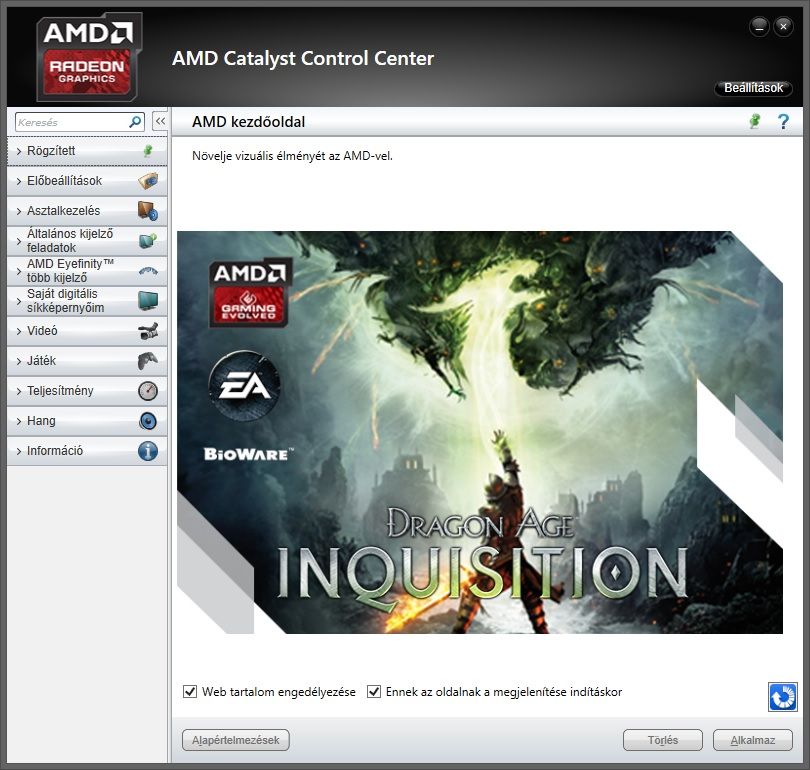Click the blue refresh web content icon

[782, 697]
